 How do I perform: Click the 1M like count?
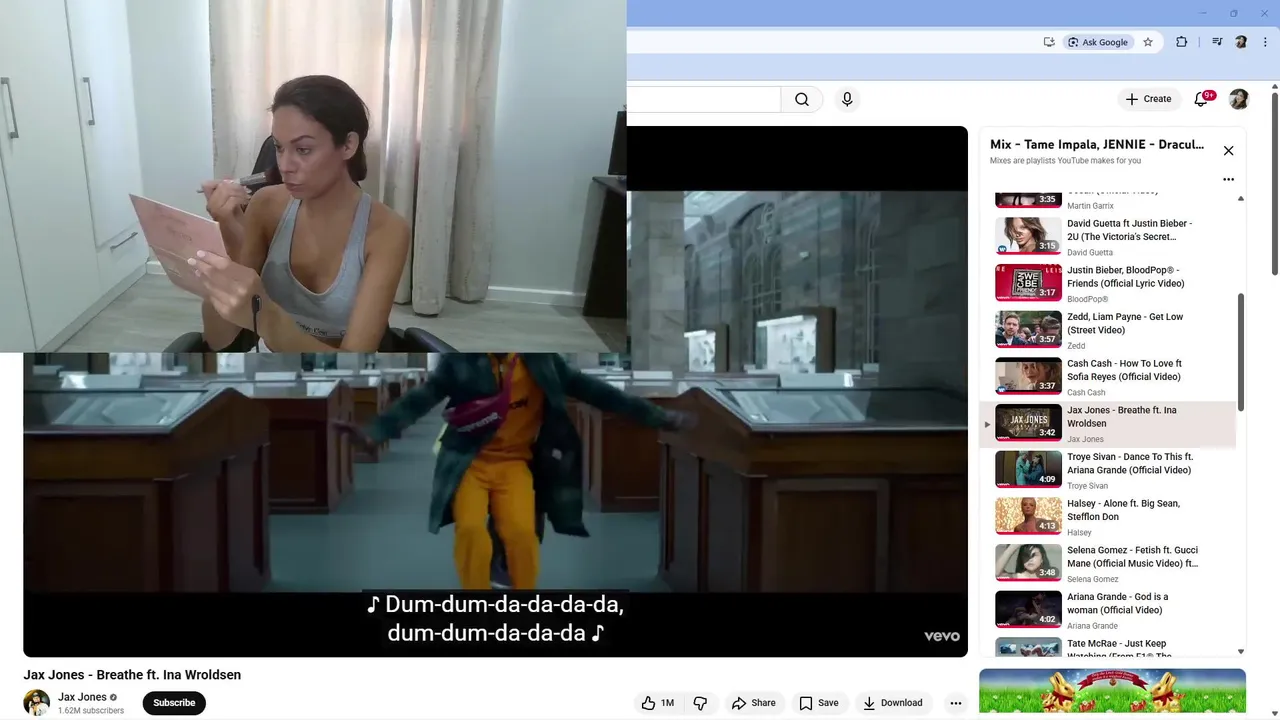point(667,703)
